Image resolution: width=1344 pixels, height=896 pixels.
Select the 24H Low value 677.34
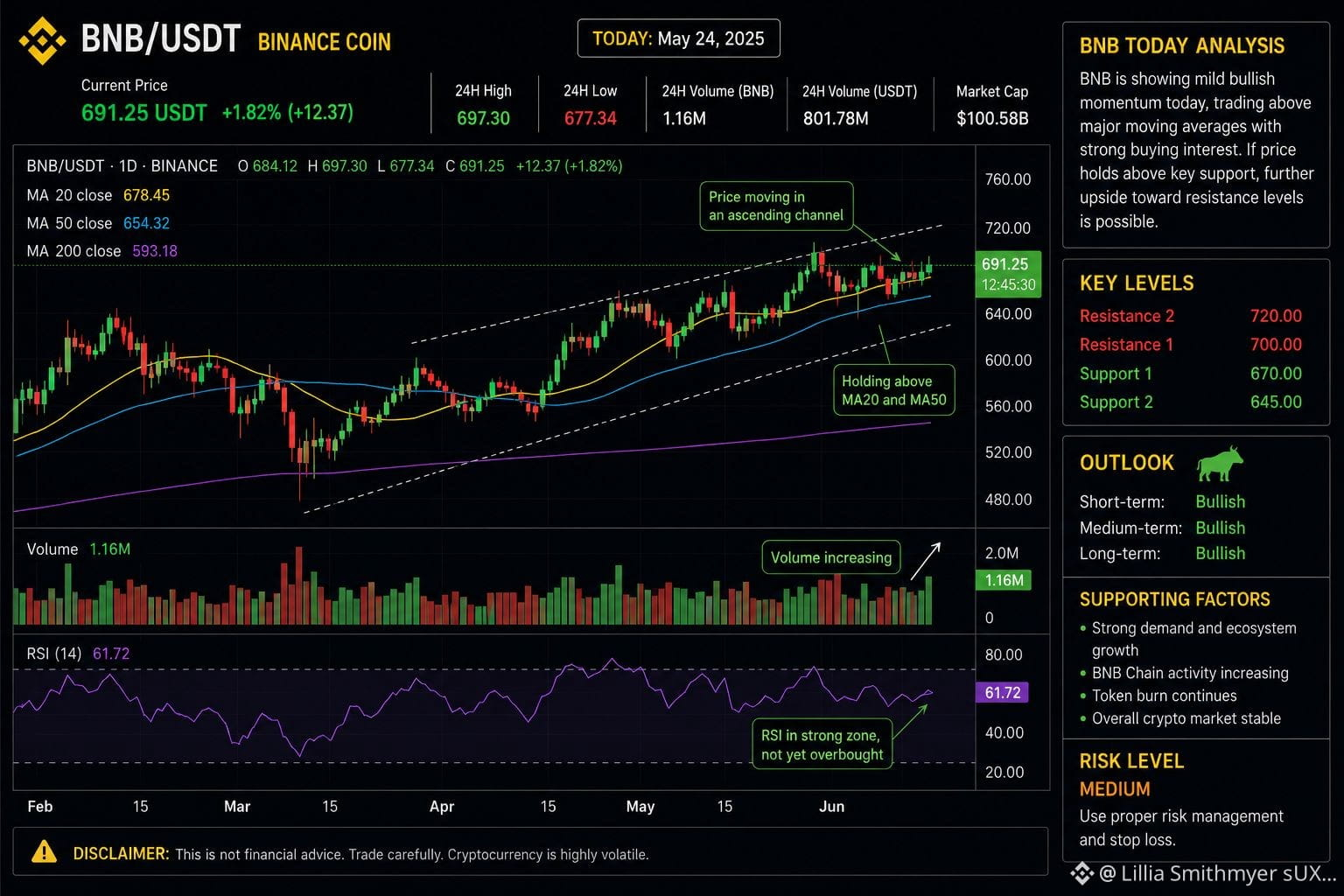[x=590, y=118]
